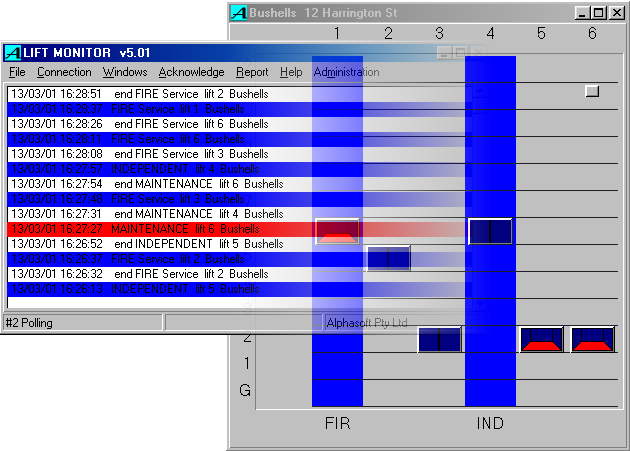Screen dimensions: 630x451
Task: Open the Acknowledge menu
Action: point(191,72)
